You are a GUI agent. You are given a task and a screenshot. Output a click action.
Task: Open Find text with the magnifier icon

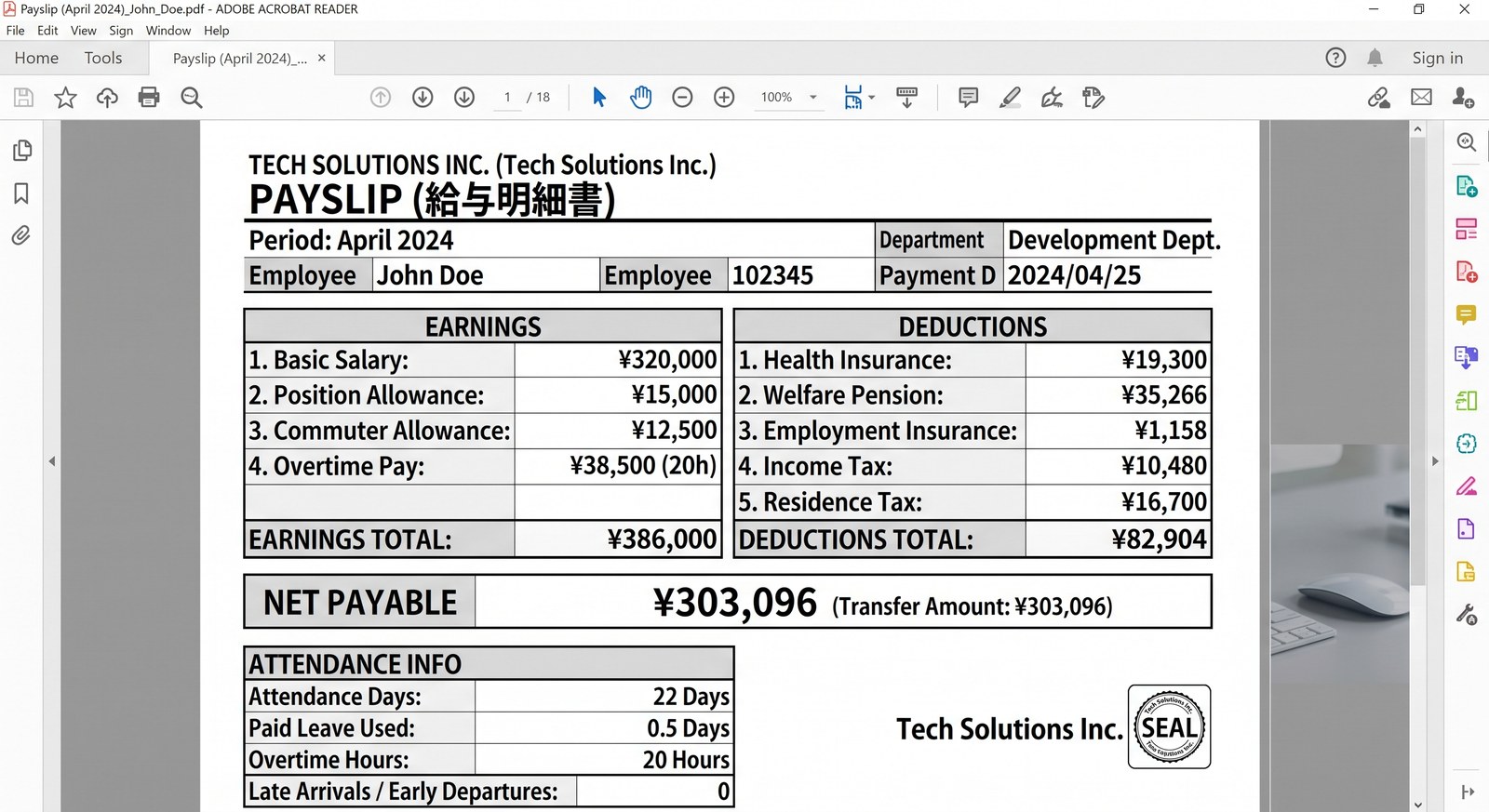tap(192, 98)
